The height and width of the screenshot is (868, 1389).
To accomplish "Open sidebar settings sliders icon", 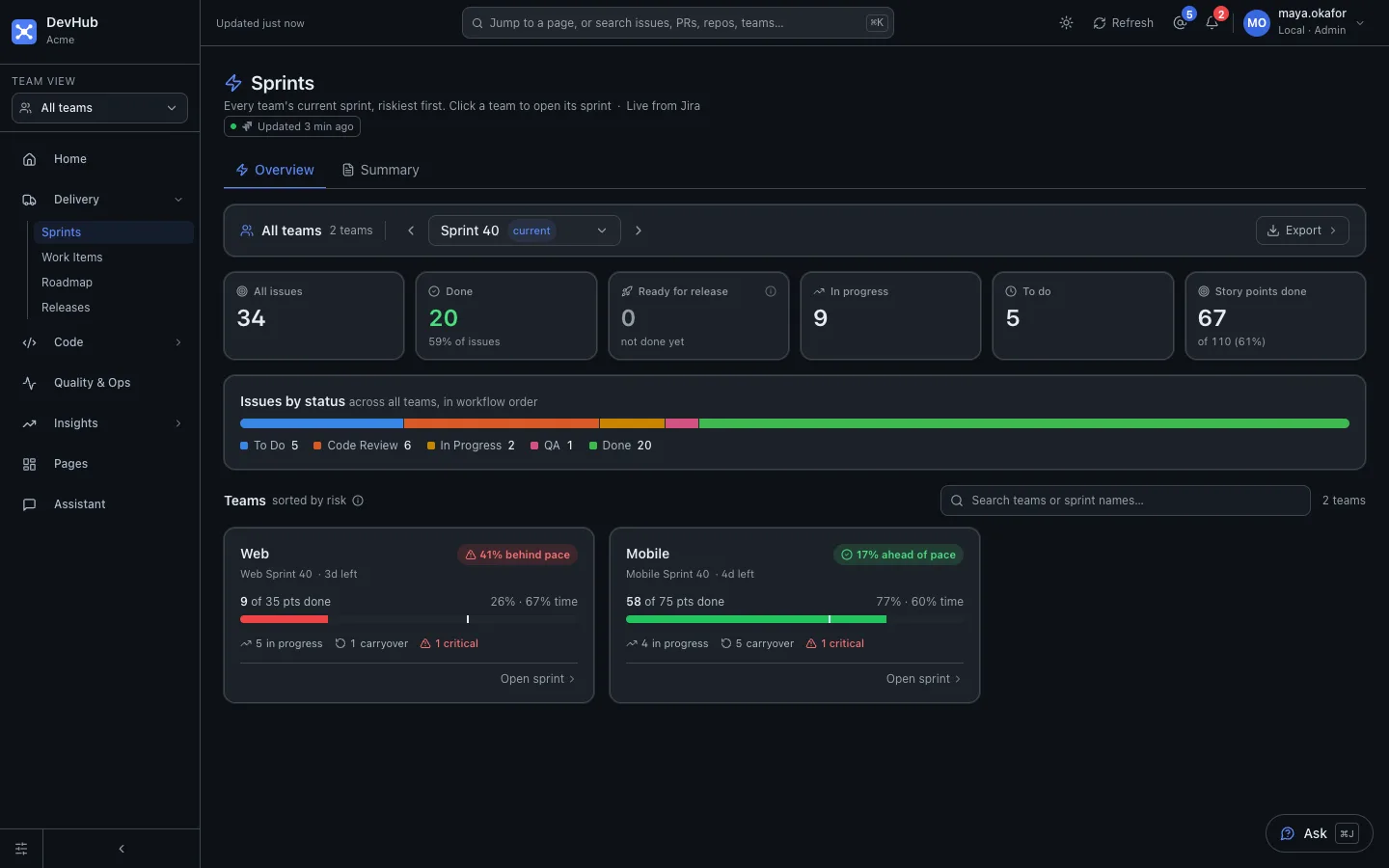I will click(21, 849).
